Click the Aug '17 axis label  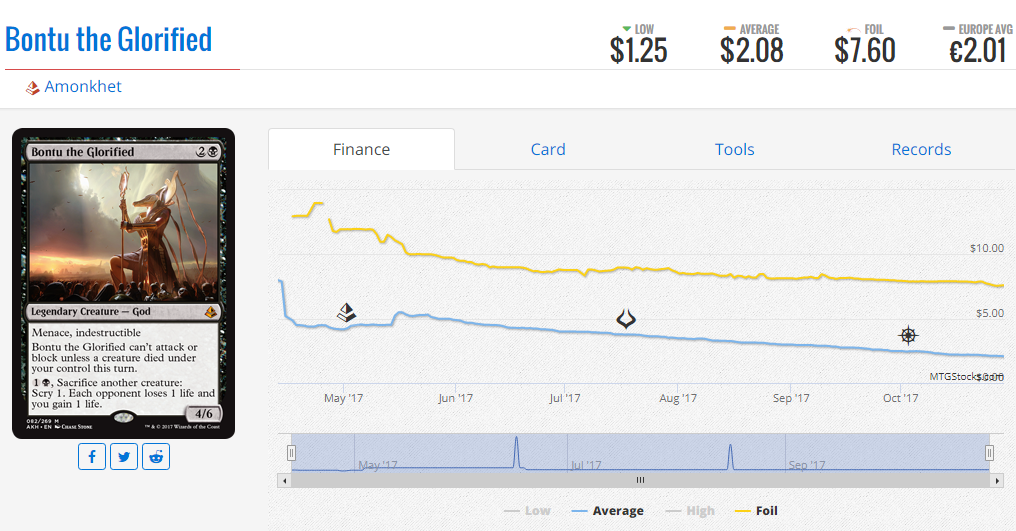point(678,398)
